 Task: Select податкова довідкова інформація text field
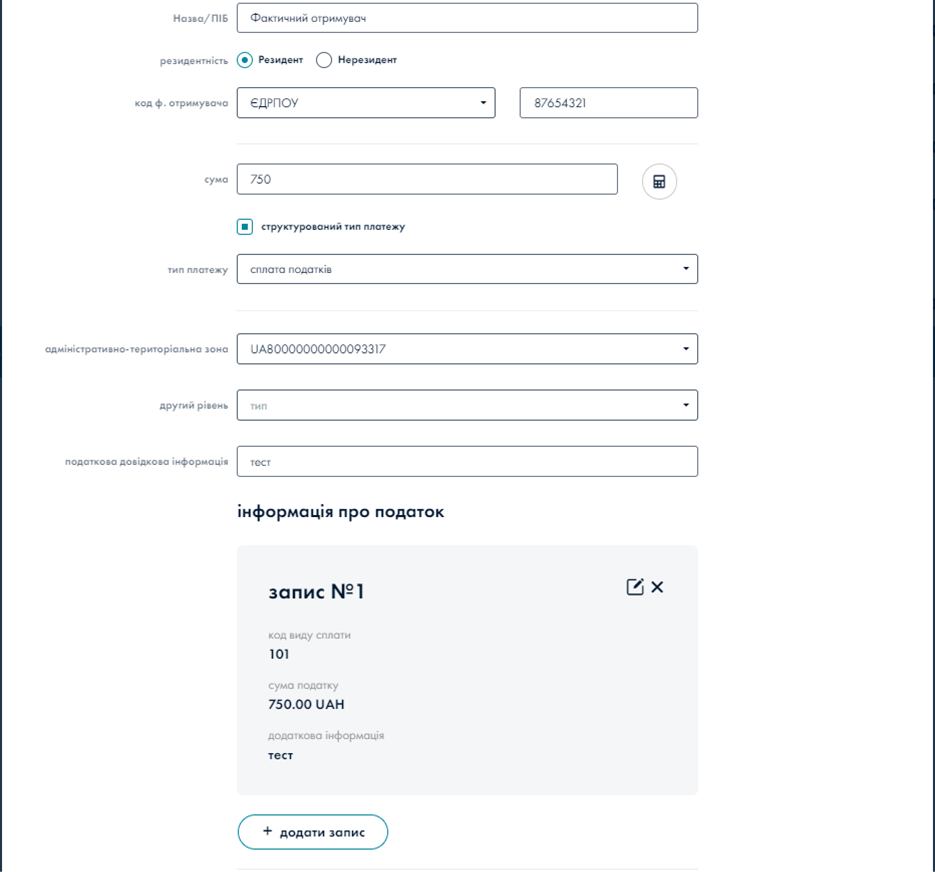(467, 462)
